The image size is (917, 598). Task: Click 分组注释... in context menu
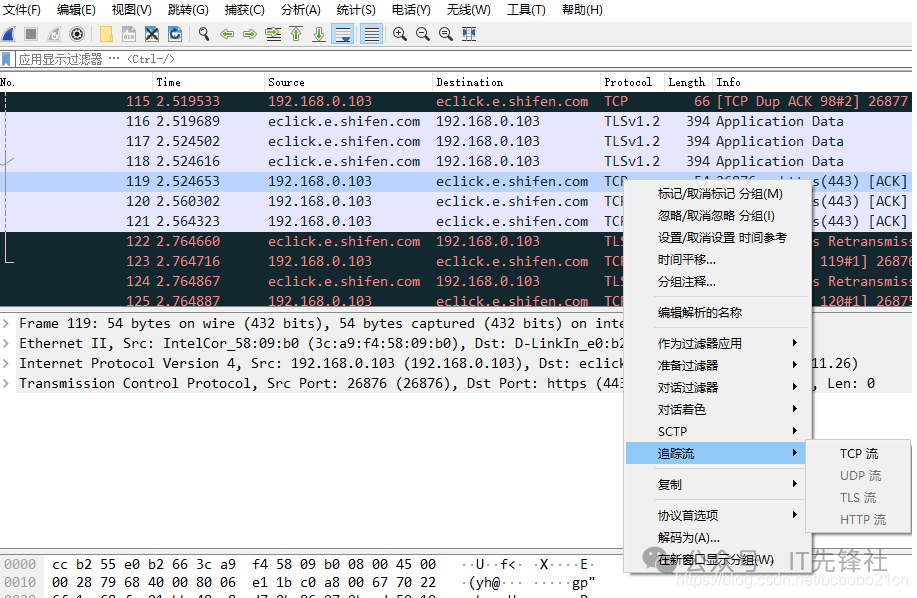tap(686, 282)
